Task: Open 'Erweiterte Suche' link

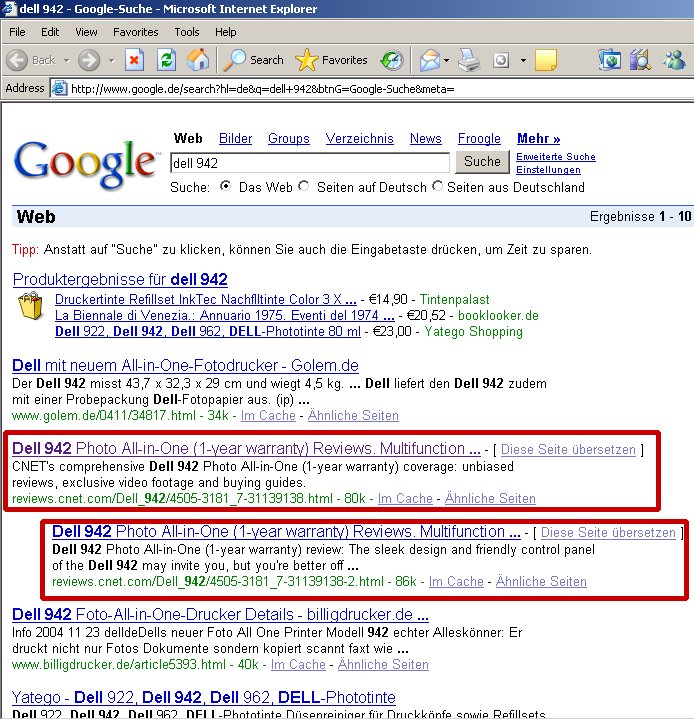Action: (x=556, y=157)
